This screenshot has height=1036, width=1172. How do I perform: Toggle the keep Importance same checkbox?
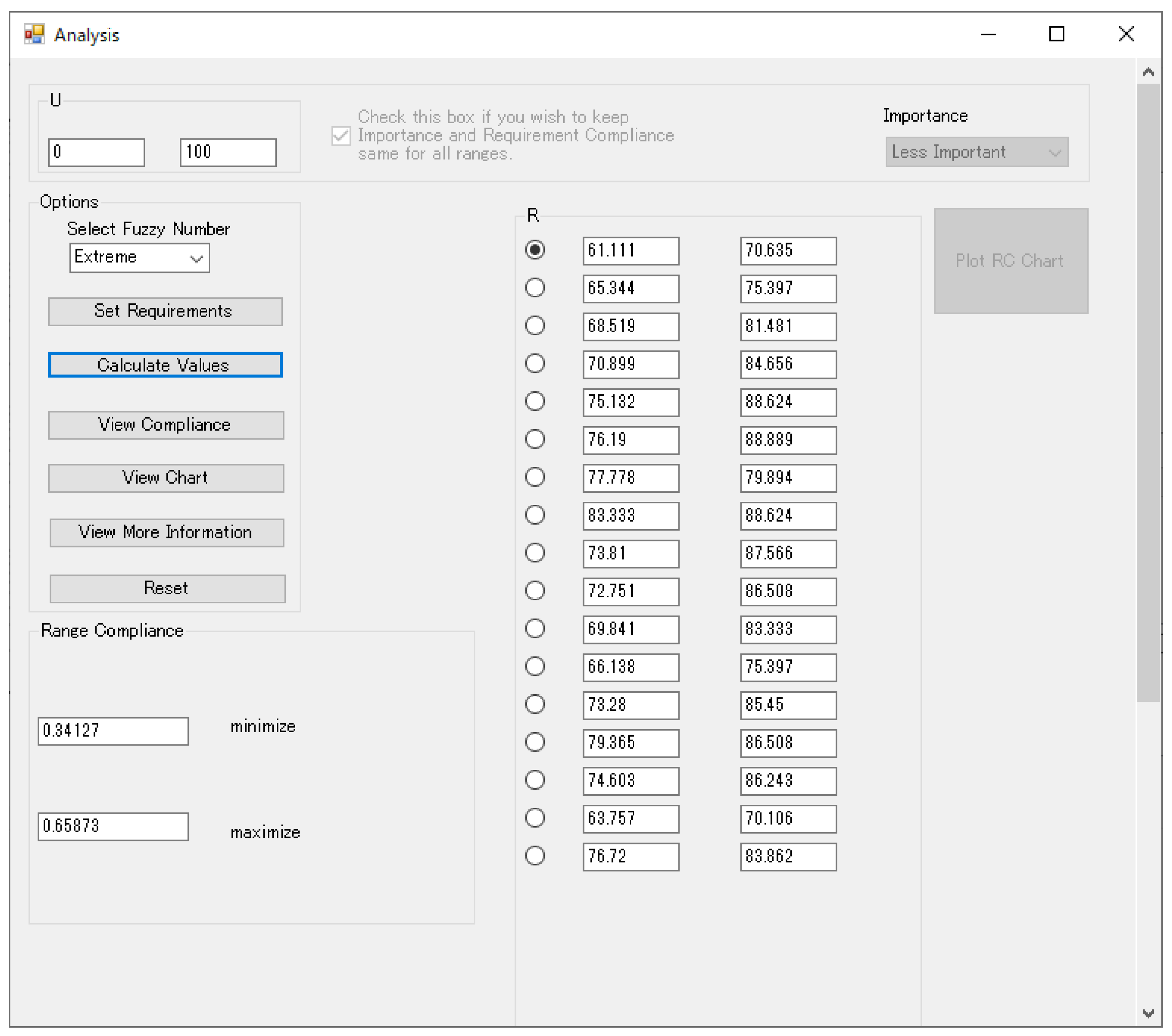(341, 136)
